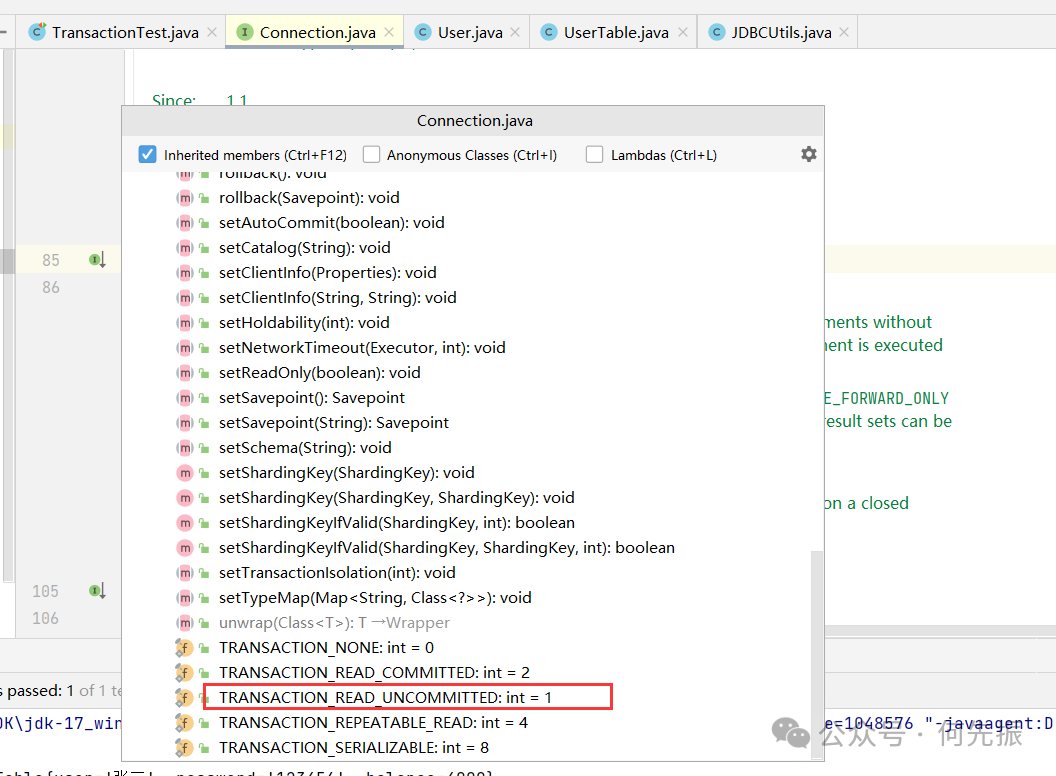Screen dimensions: 1056x776
Task: Select setClientInfo(String, String): void method
Action: pyautogui.click(x=337, y=298)
